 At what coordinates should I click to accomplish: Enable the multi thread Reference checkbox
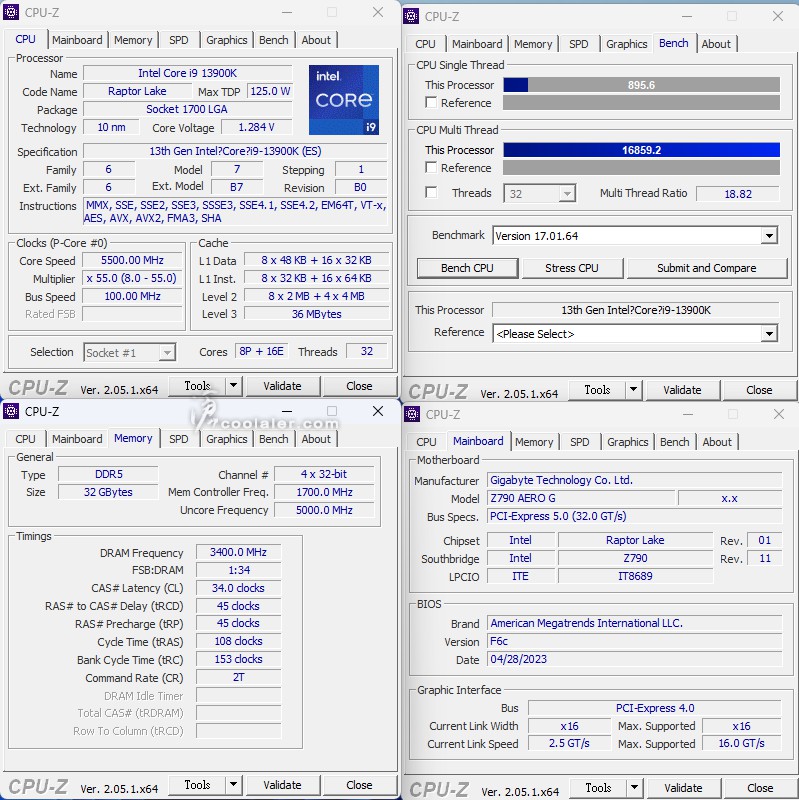431,168
